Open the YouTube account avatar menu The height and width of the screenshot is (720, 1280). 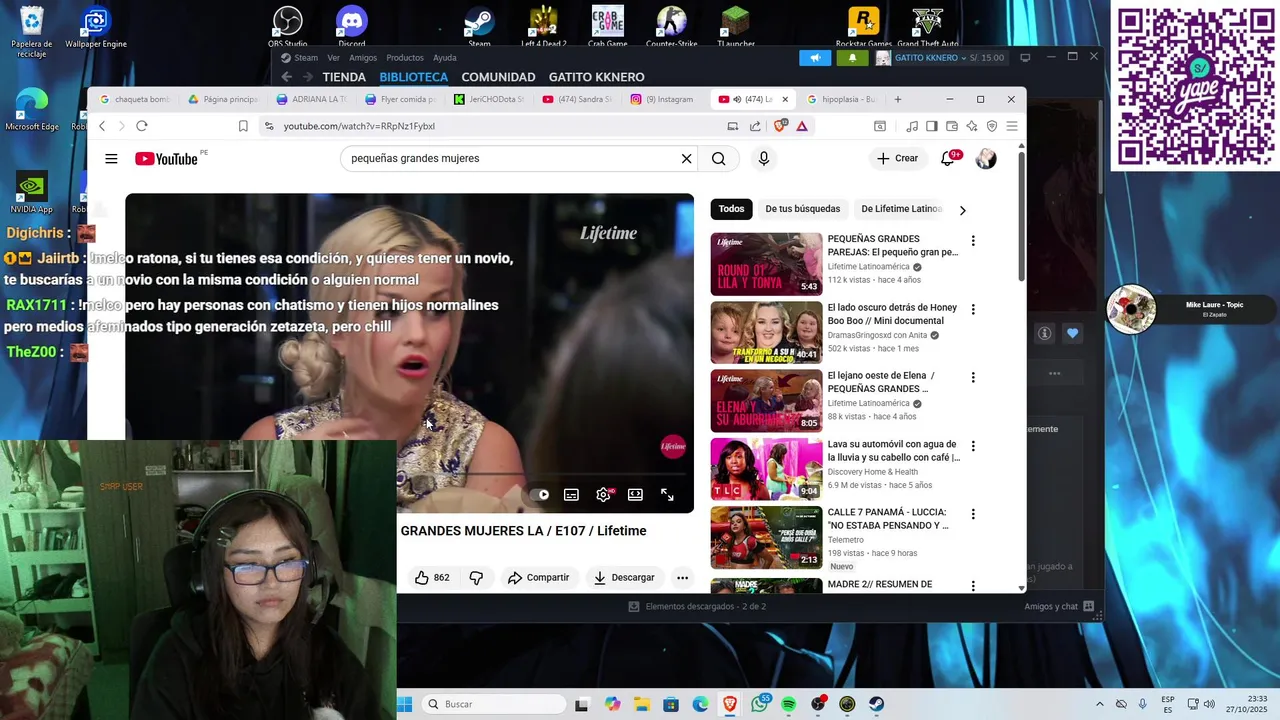point(986,158)
